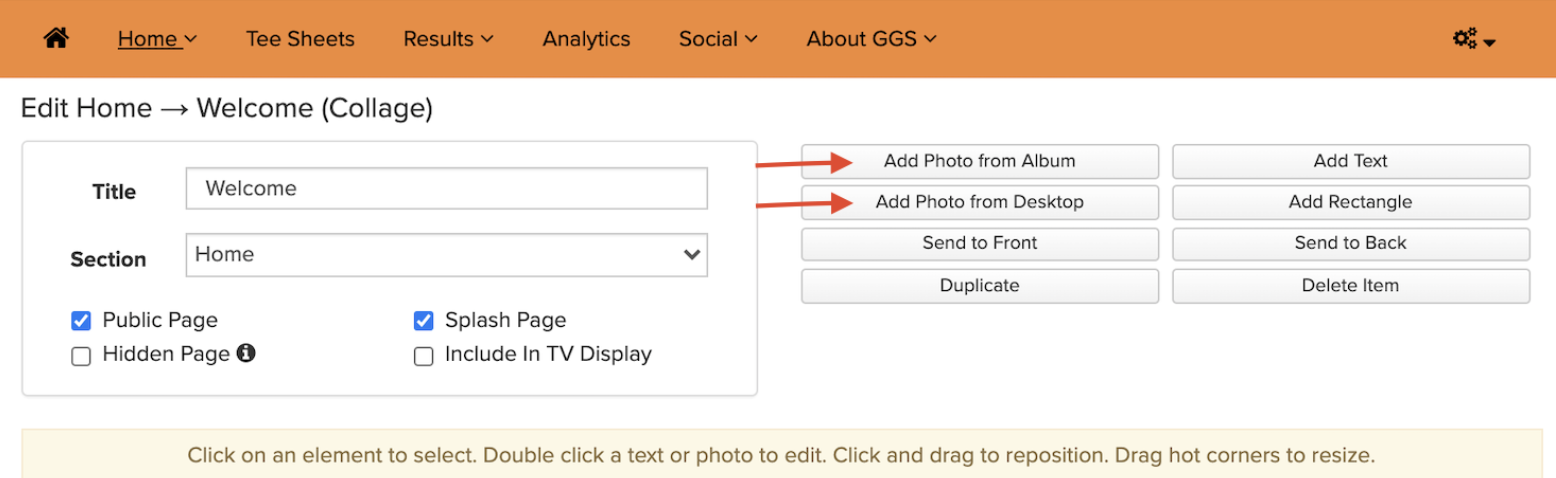The width and height of the screenshot is (1556, 478).
Task: Go to Tee Sheets
Action: pos(300,39)
